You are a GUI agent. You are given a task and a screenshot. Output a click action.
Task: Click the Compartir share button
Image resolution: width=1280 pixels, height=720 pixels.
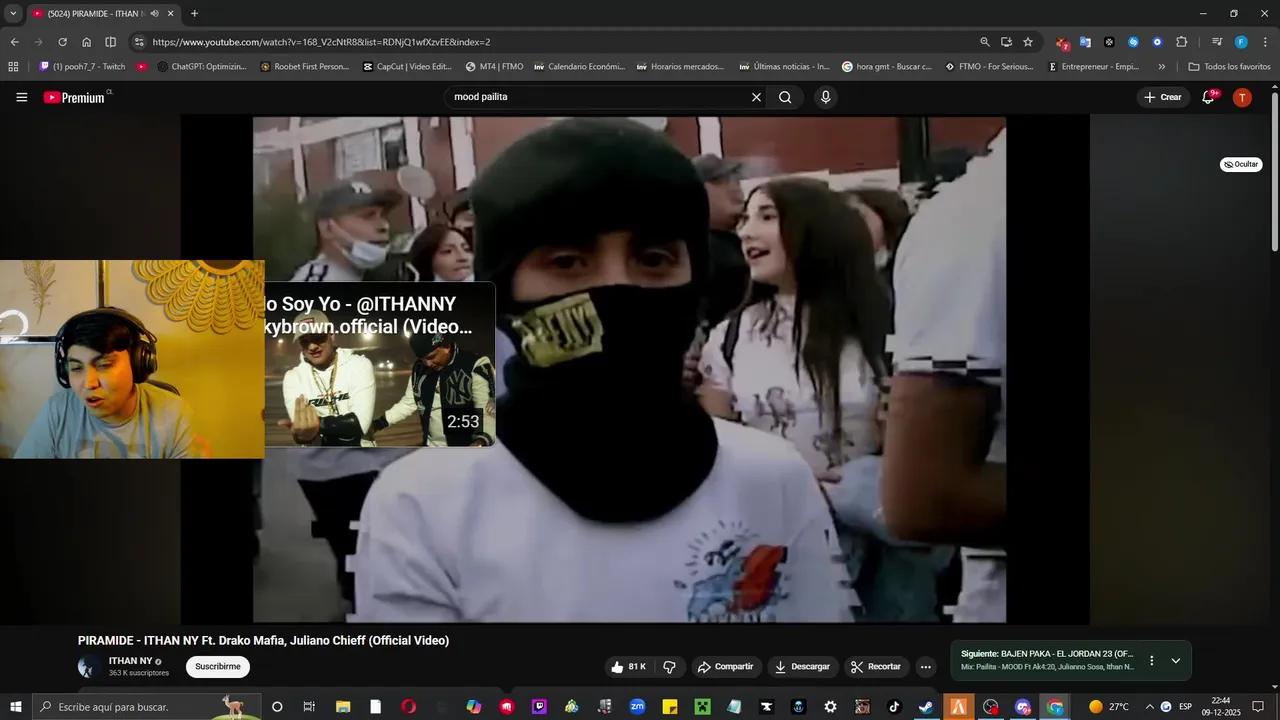pyautogui.click(x=725, y=667)
